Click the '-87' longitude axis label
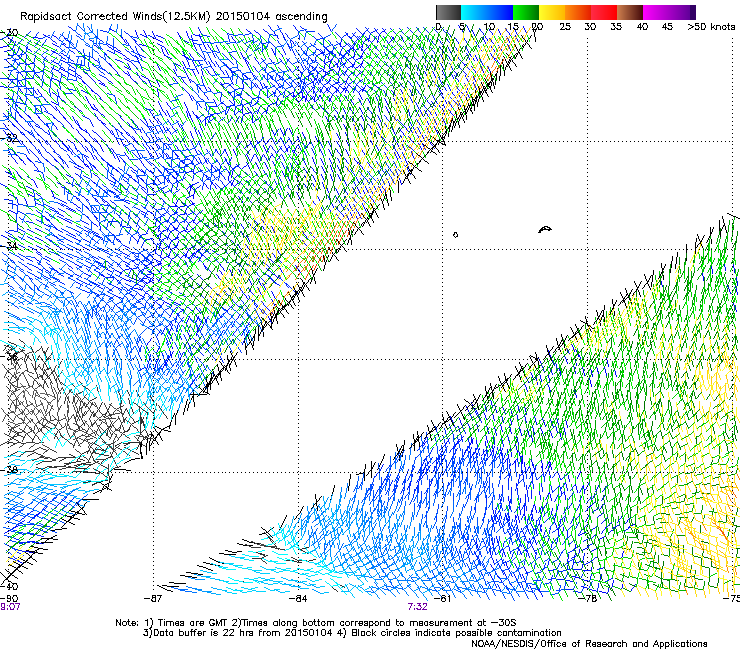740x650 pixels. (x=152, y=599)
